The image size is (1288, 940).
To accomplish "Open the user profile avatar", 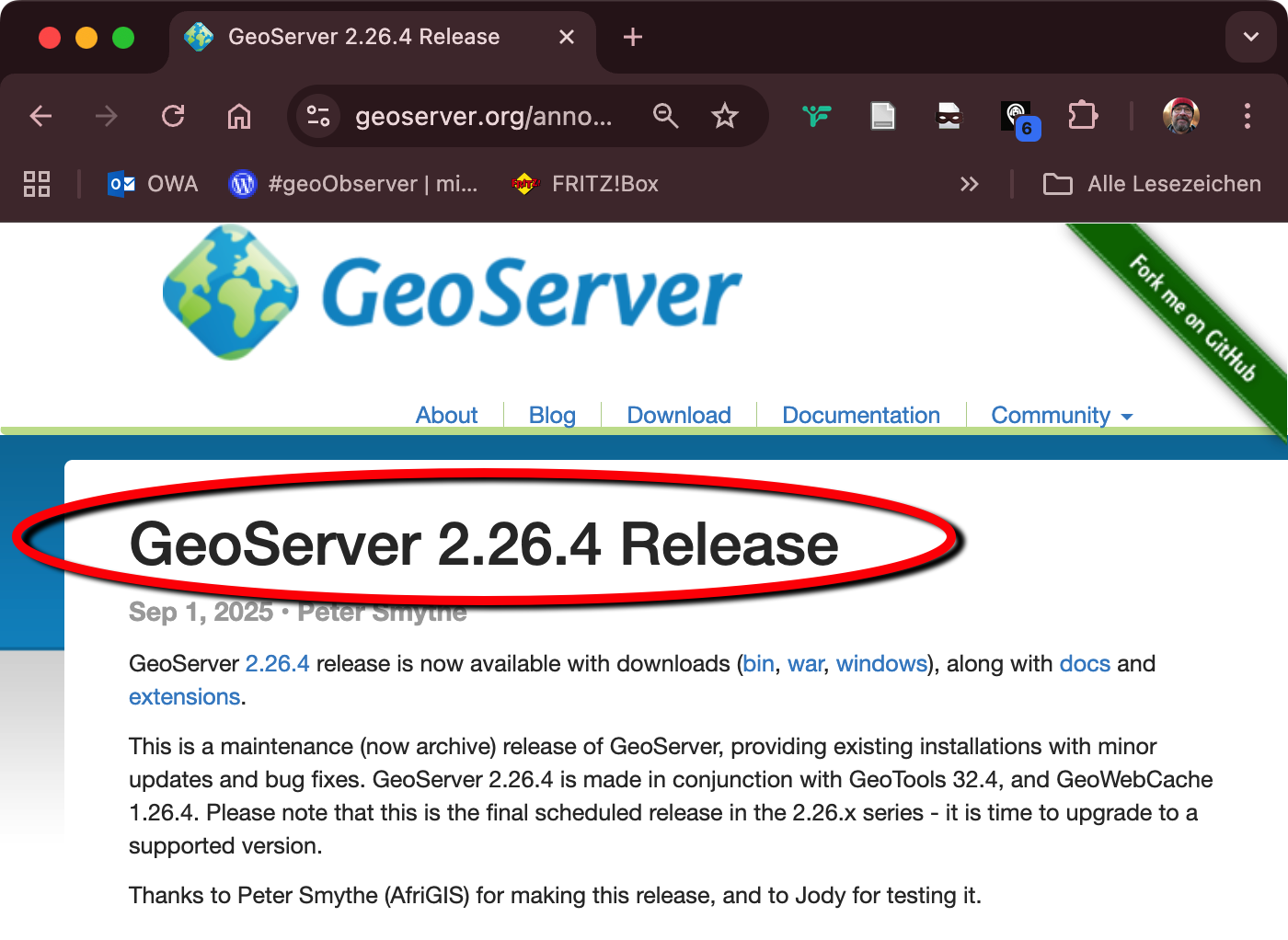I will tap(1181, 116).
